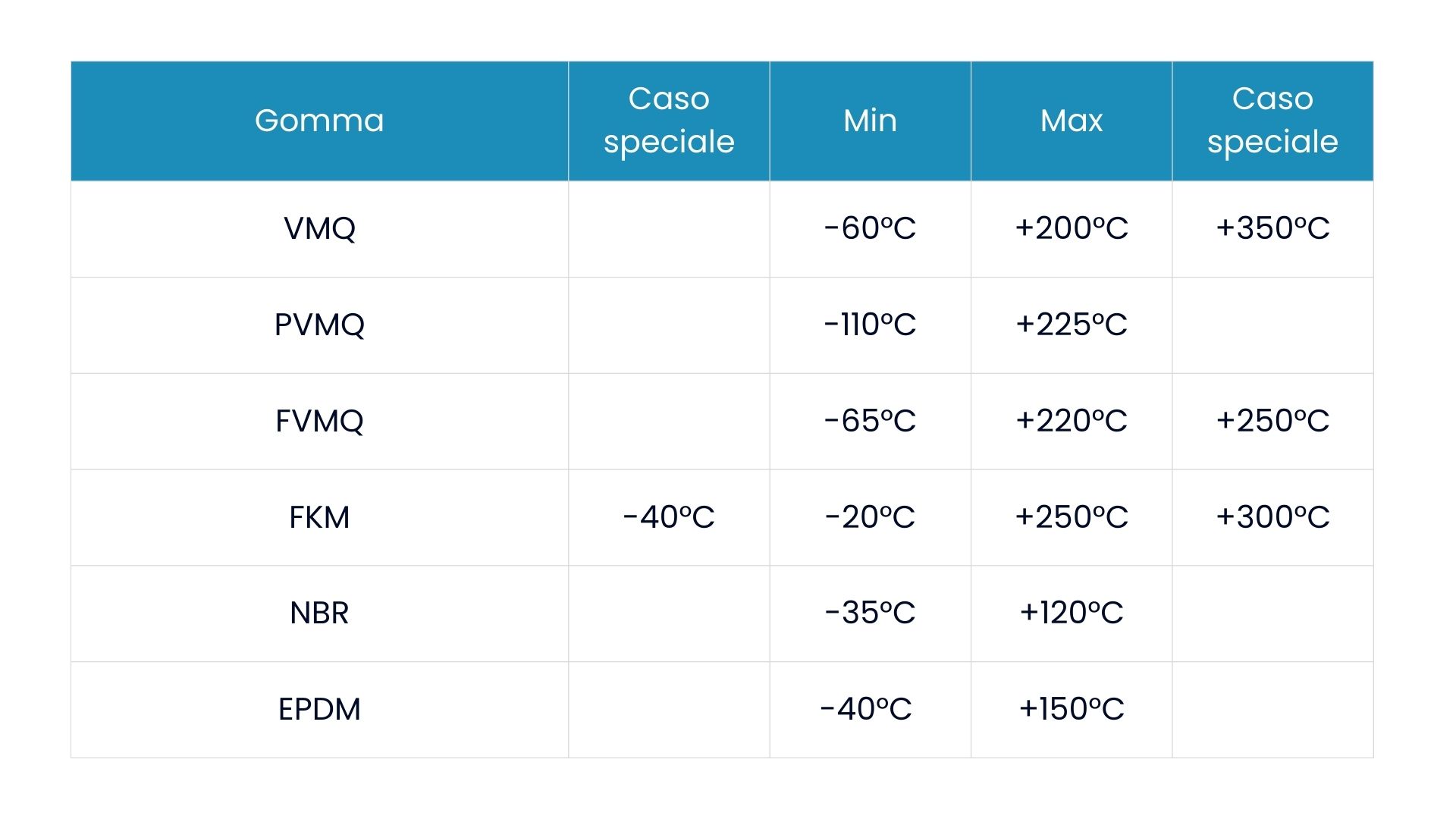The height and width of the screenshot is (819, 1456).
Task: Click the Gomma column header
Action: [x=319, y=121]
